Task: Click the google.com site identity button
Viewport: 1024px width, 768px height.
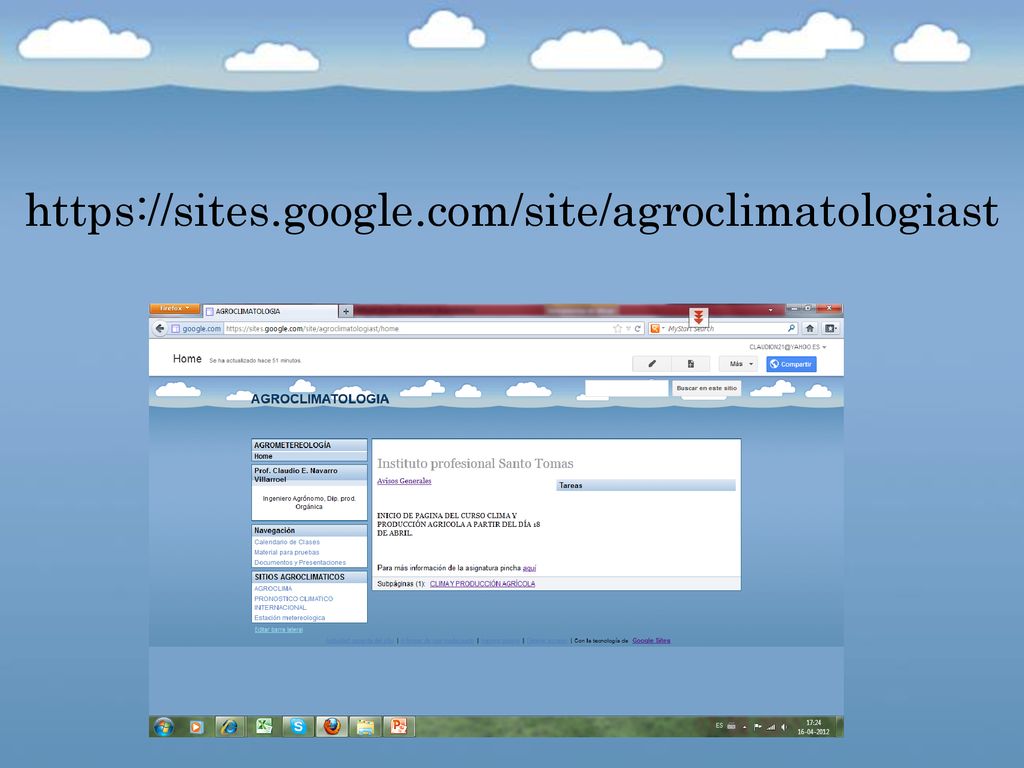Action: (x=196, y=328)
